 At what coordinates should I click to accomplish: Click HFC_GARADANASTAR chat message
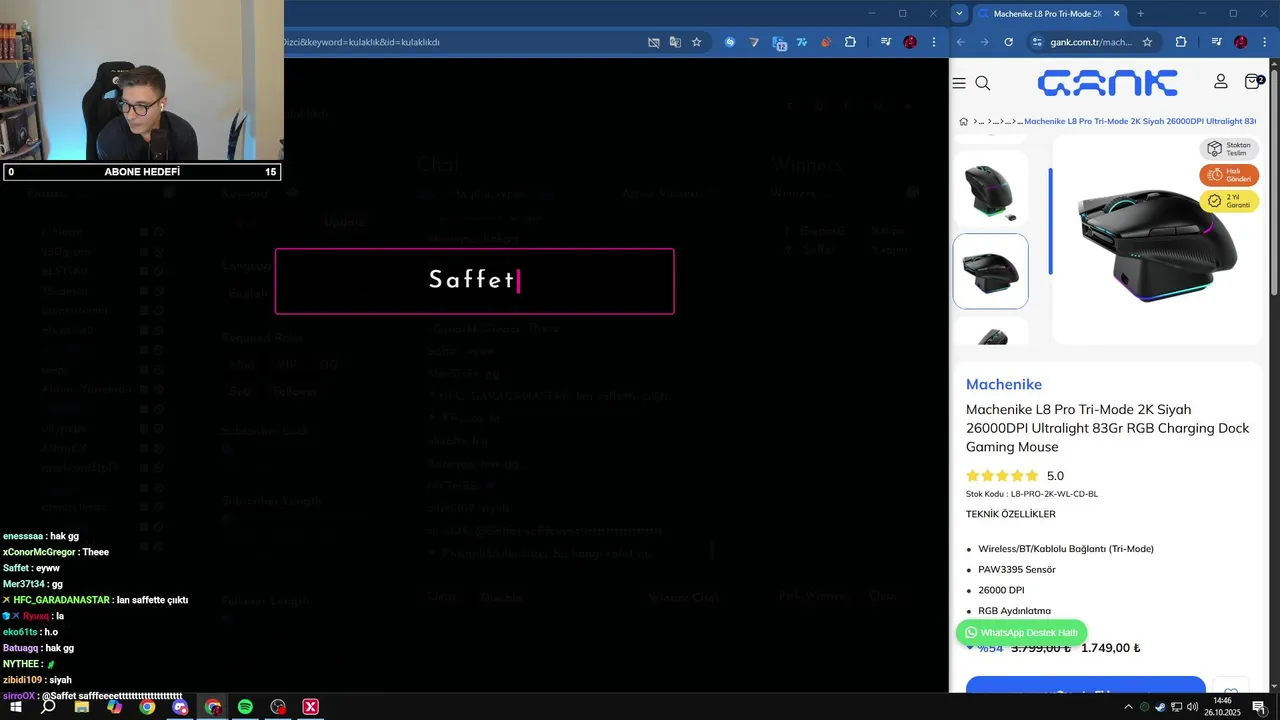(x=96, y=600)
